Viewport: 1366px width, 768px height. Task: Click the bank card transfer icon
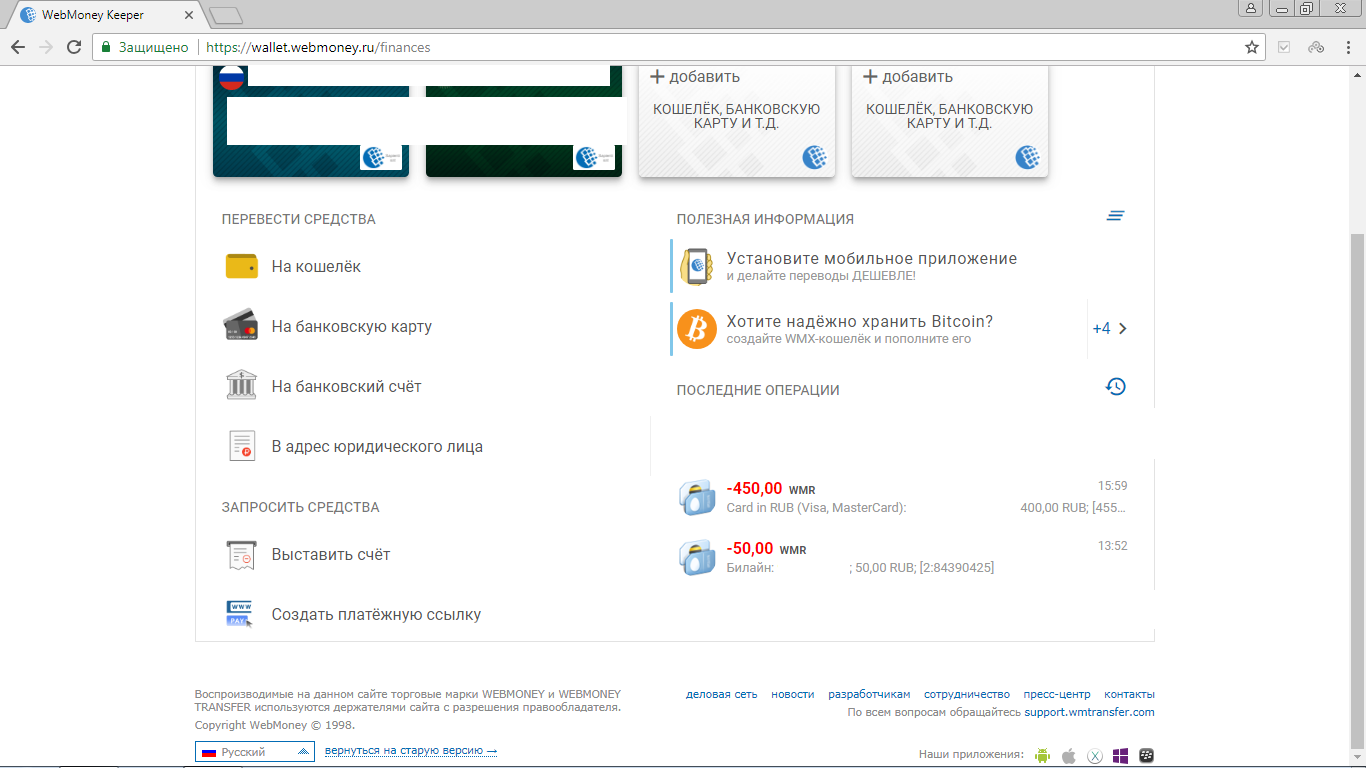point(242,326)
